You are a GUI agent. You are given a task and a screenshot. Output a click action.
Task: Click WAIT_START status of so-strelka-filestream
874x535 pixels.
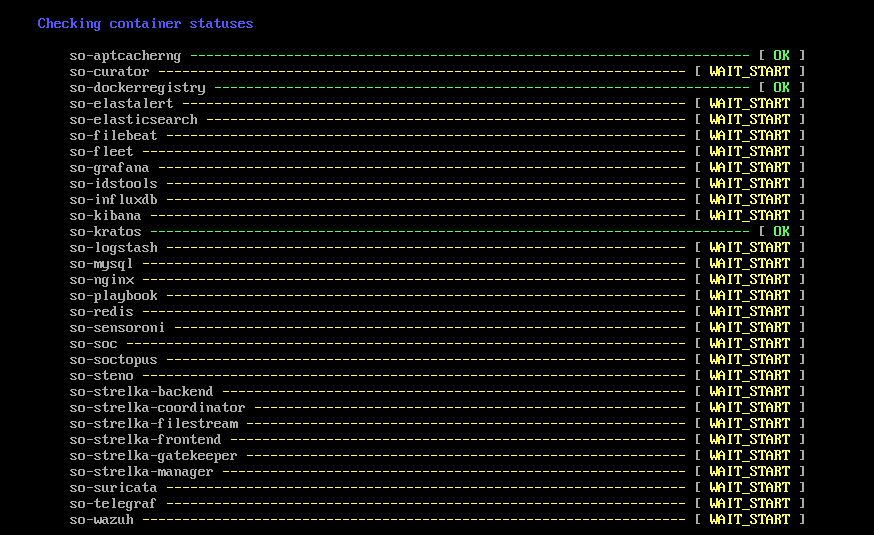749,424
